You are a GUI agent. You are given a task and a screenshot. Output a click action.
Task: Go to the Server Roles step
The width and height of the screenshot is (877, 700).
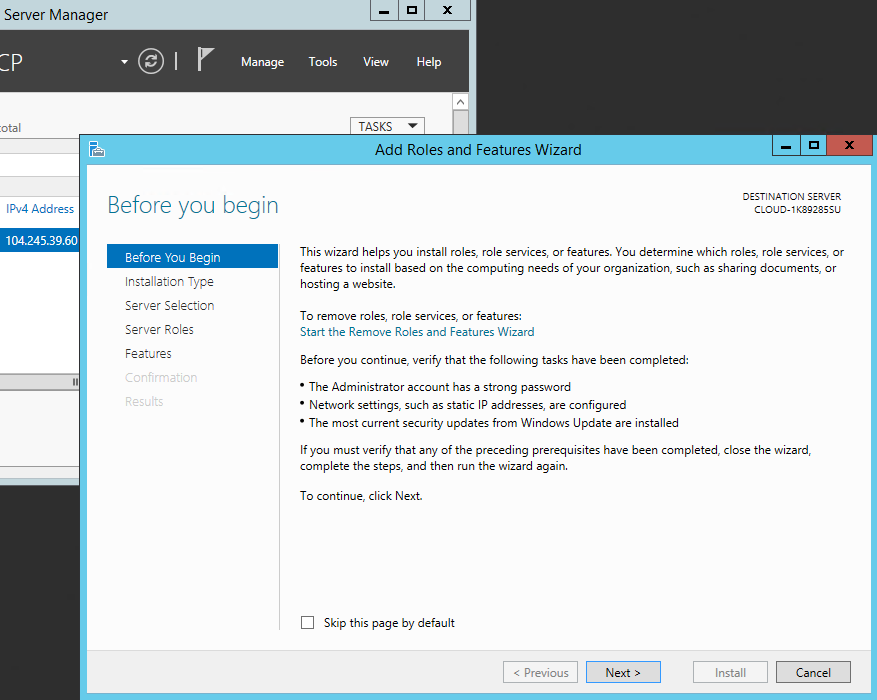[159, 330]
